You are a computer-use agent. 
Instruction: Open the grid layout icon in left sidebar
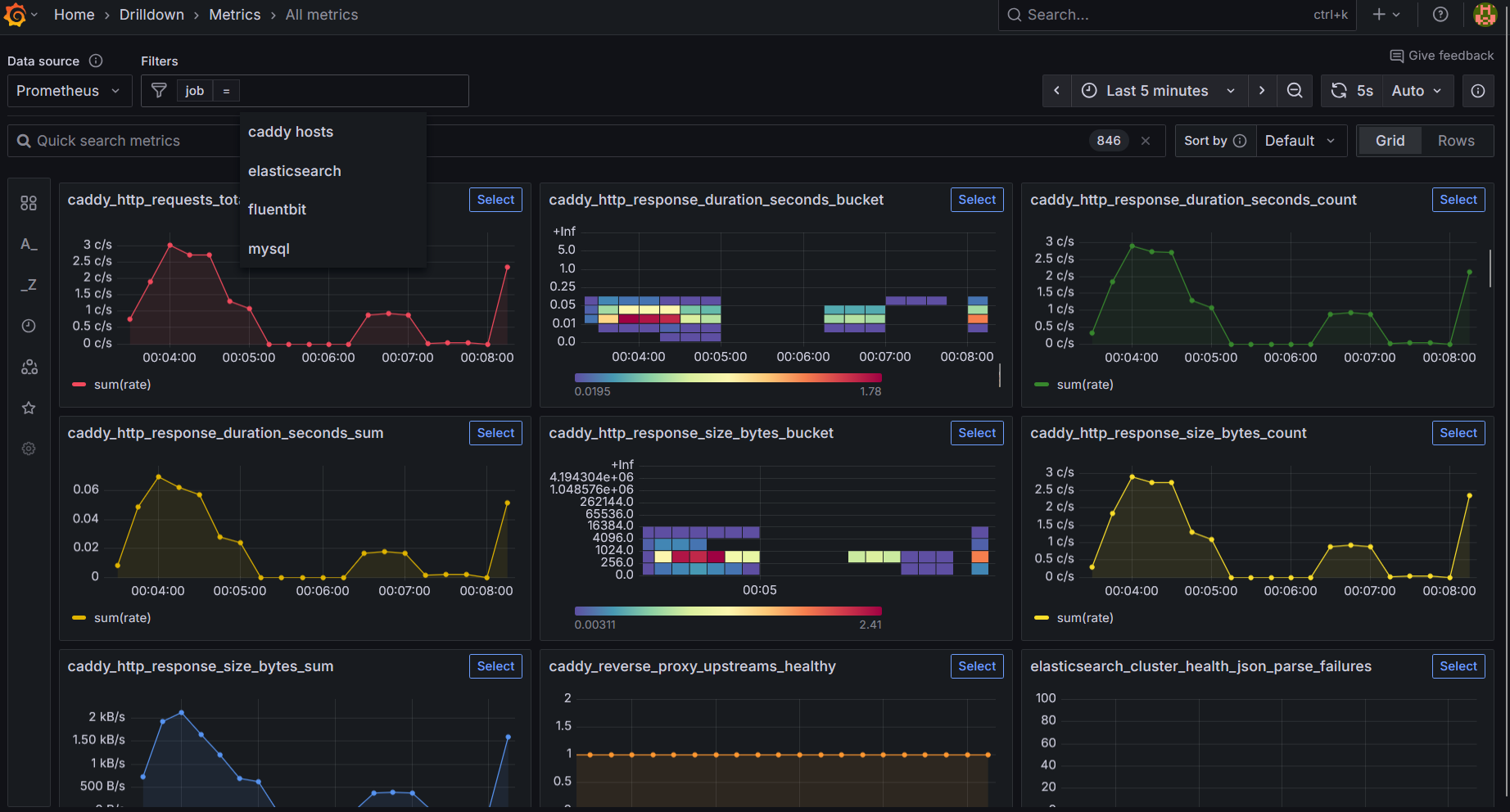click(x=29, y=202)
